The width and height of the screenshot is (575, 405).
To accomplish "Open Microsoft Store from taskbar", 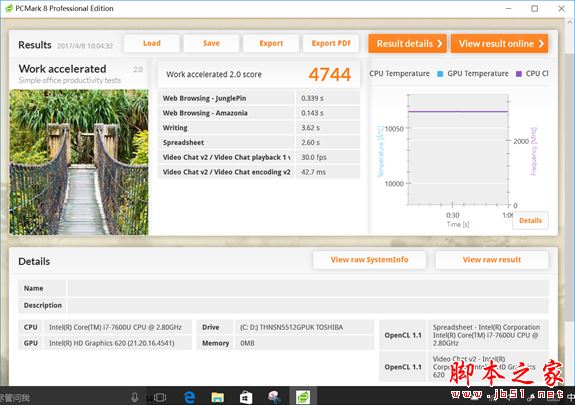I will [246, 397].
